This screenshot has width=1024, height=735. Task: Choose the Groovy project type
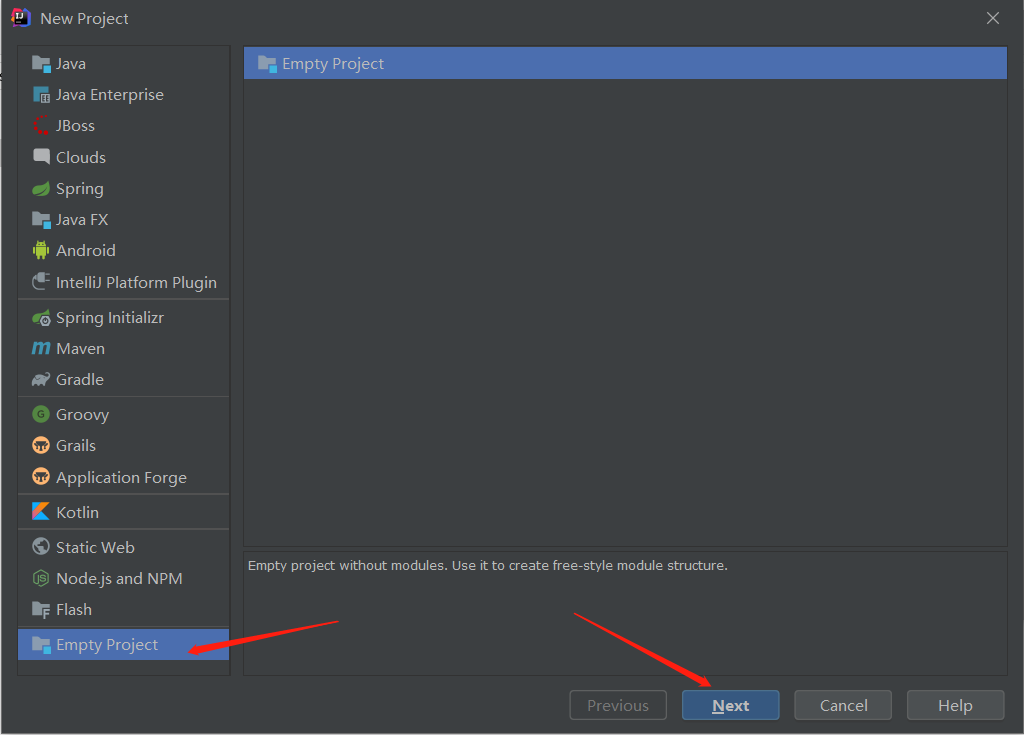(80, 414)
